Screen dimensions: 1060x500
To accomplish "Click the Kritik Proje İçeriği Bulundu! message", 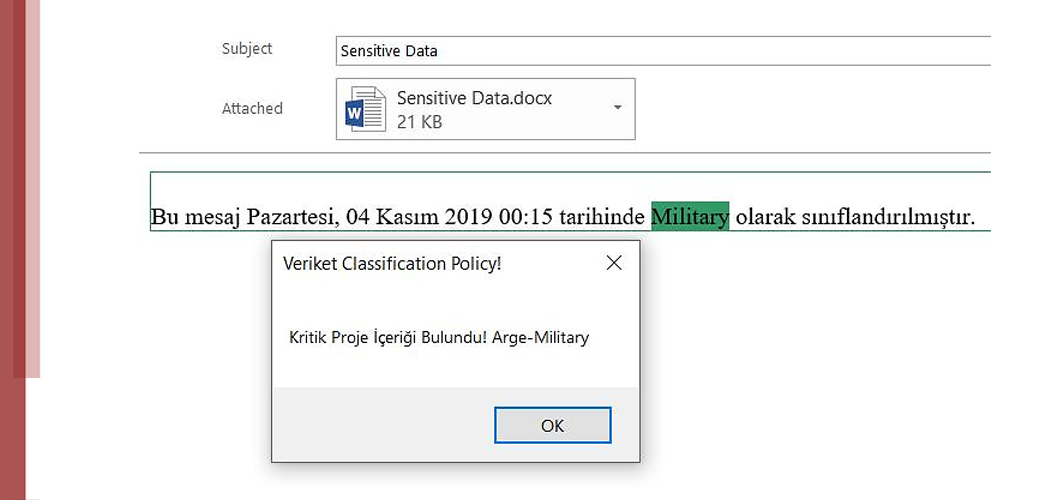I will tap(388, 338).
